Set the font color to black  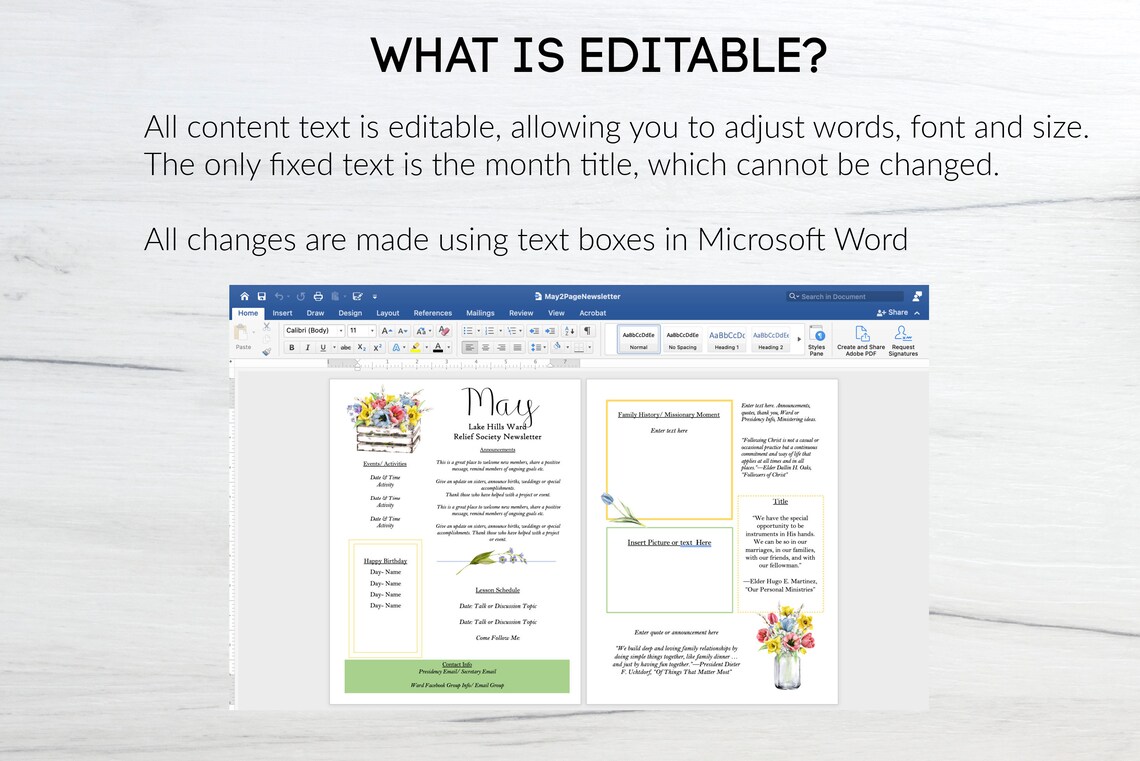(x=438, y=347)
